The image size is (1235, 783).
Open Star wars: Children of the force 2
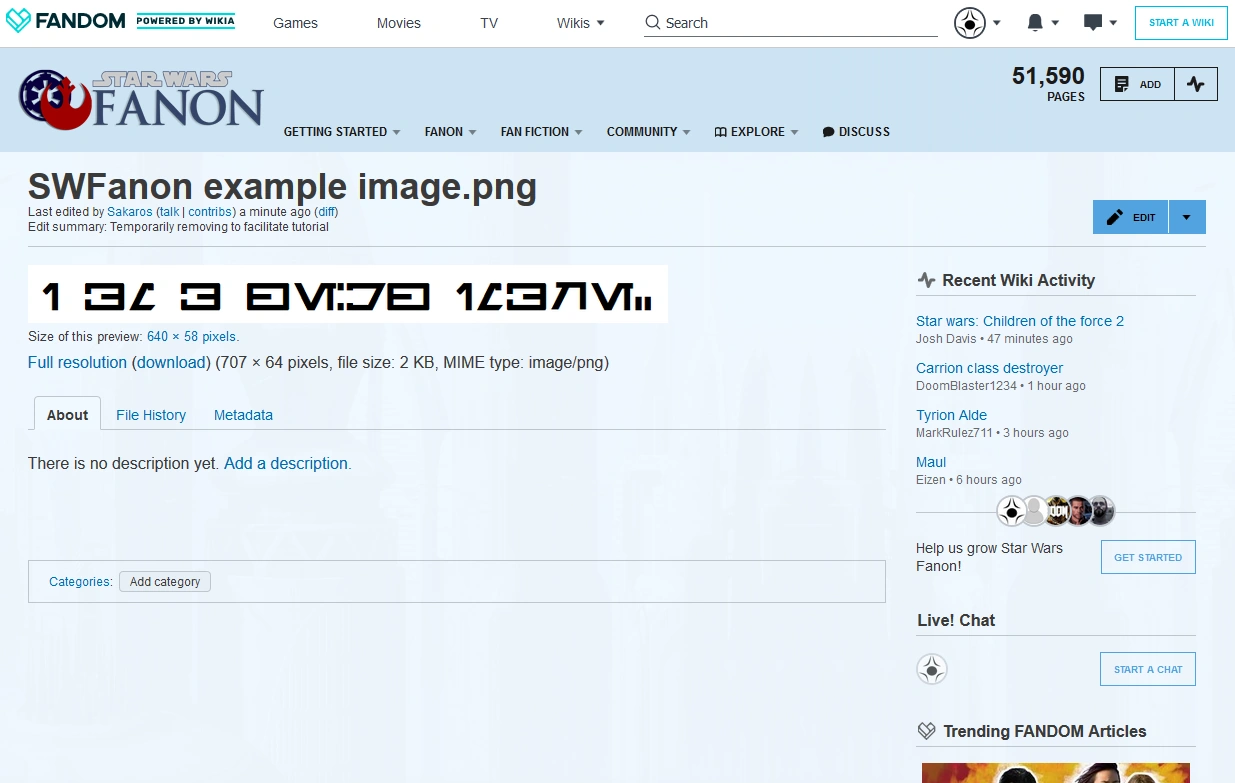click(x=1020, y=321)
